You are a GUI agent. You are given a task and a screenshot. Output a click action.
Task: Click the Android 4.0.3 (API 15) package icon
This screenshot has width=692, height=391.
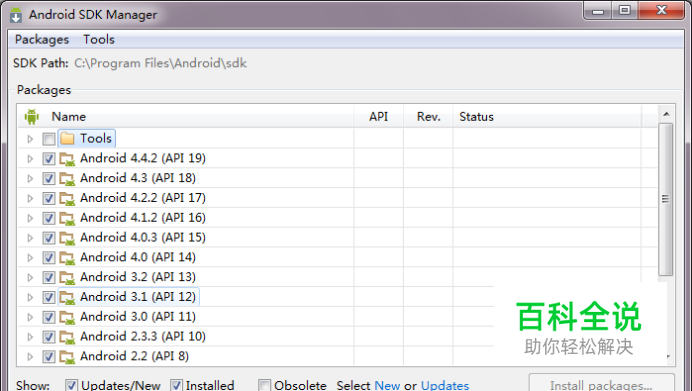(67, 238)
